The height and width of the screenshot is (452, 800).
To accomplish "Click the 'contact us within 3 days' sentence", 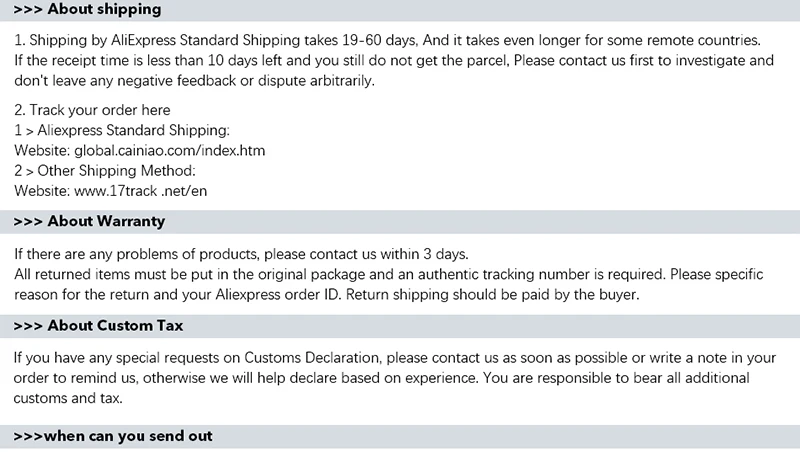I will point(241,253).
